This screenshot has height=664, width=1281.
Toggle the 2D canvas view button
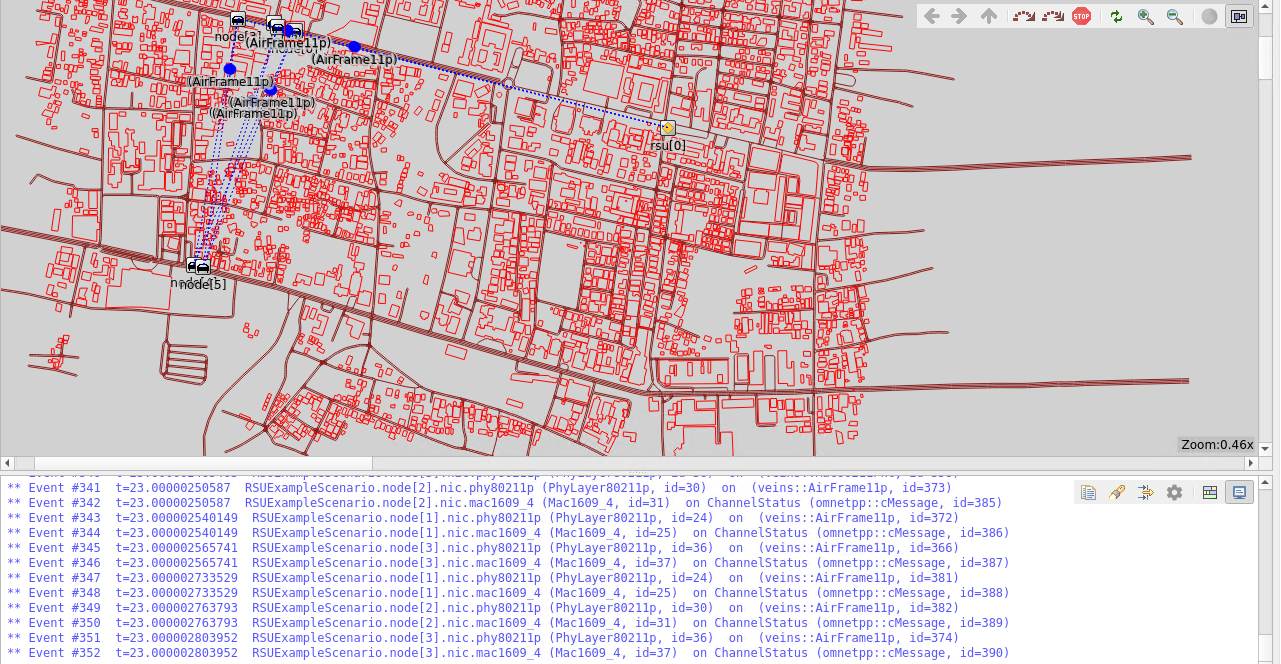click(x=1239, y=16)
